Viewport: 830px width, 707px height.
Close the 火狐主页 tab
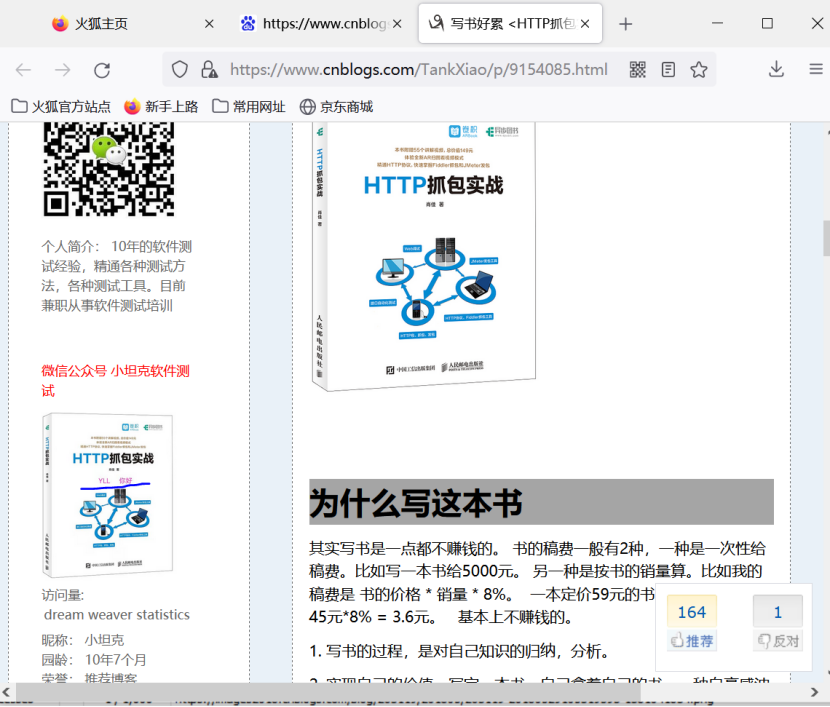209,24
